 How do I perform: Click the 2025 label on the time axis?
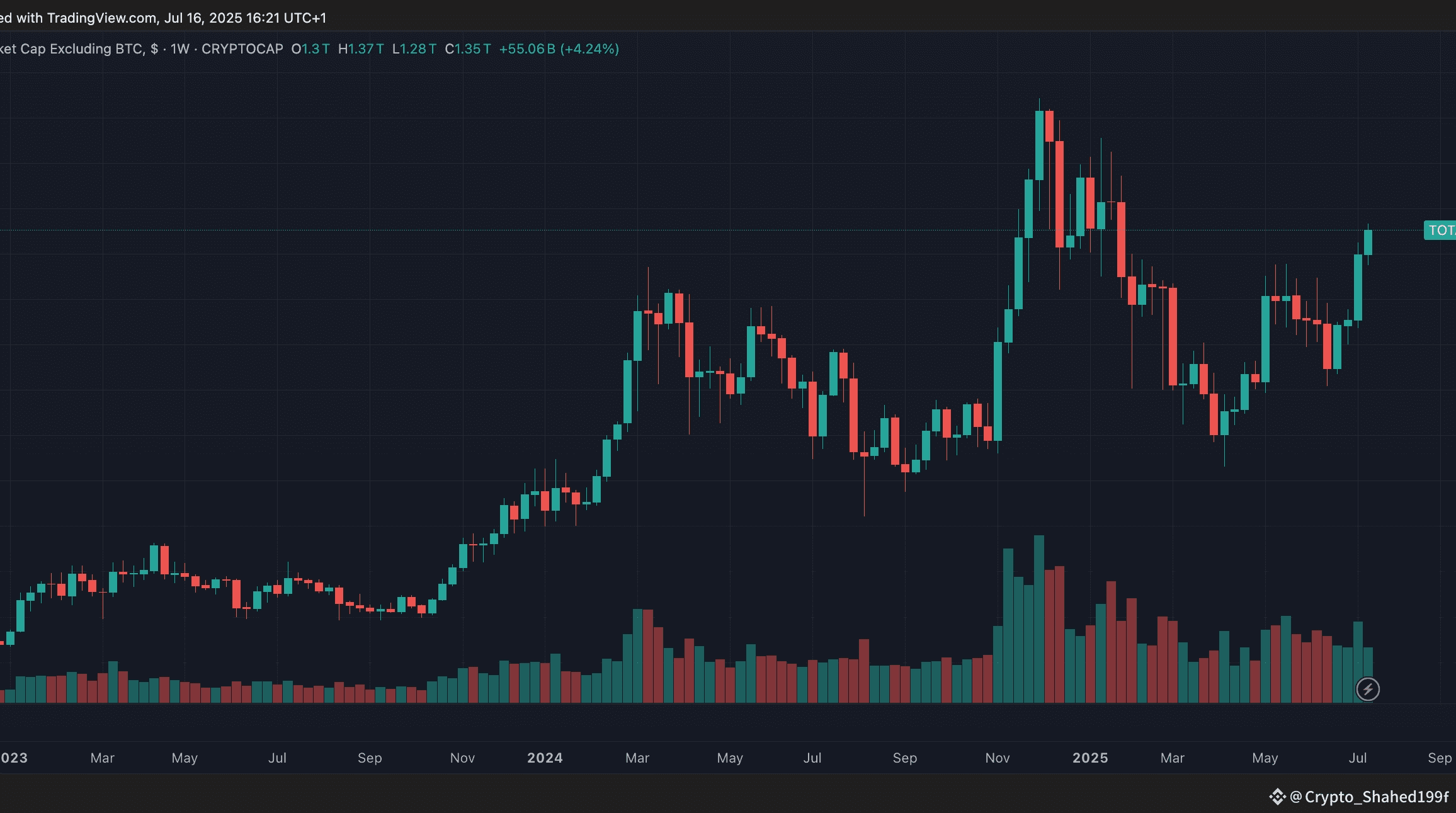[1090, 758]
